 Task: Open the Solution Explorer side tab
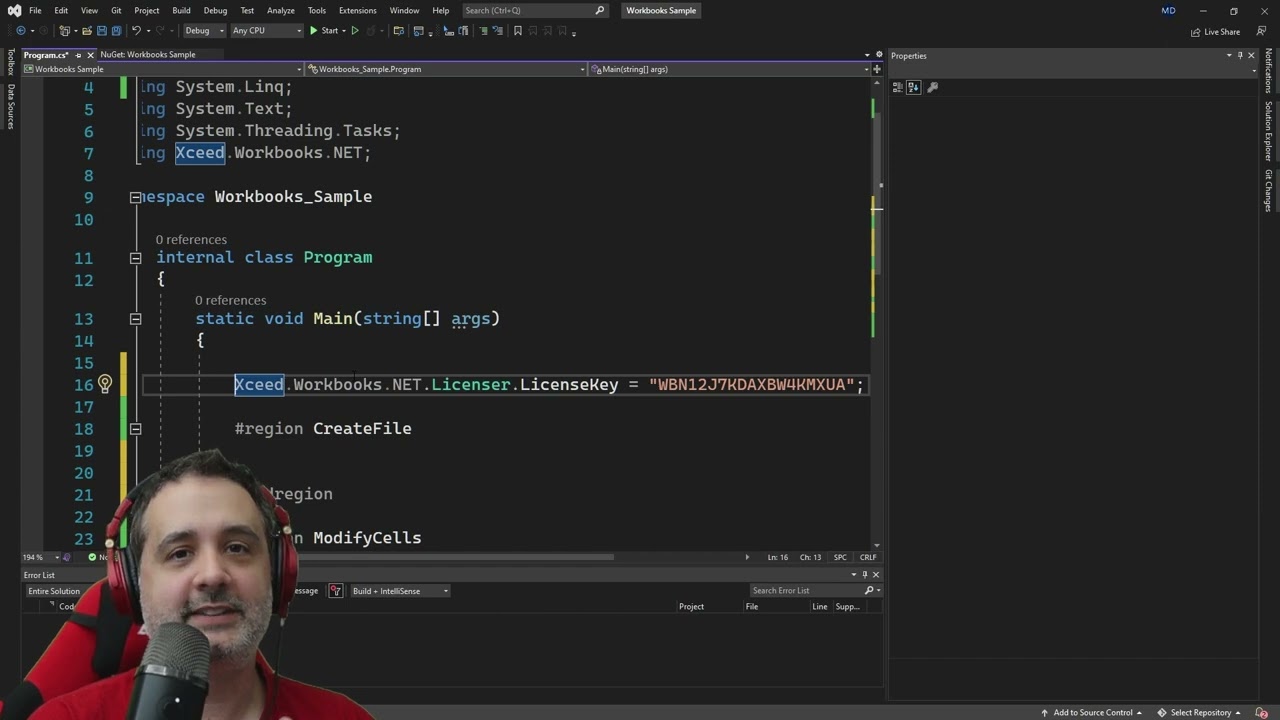1268,131
